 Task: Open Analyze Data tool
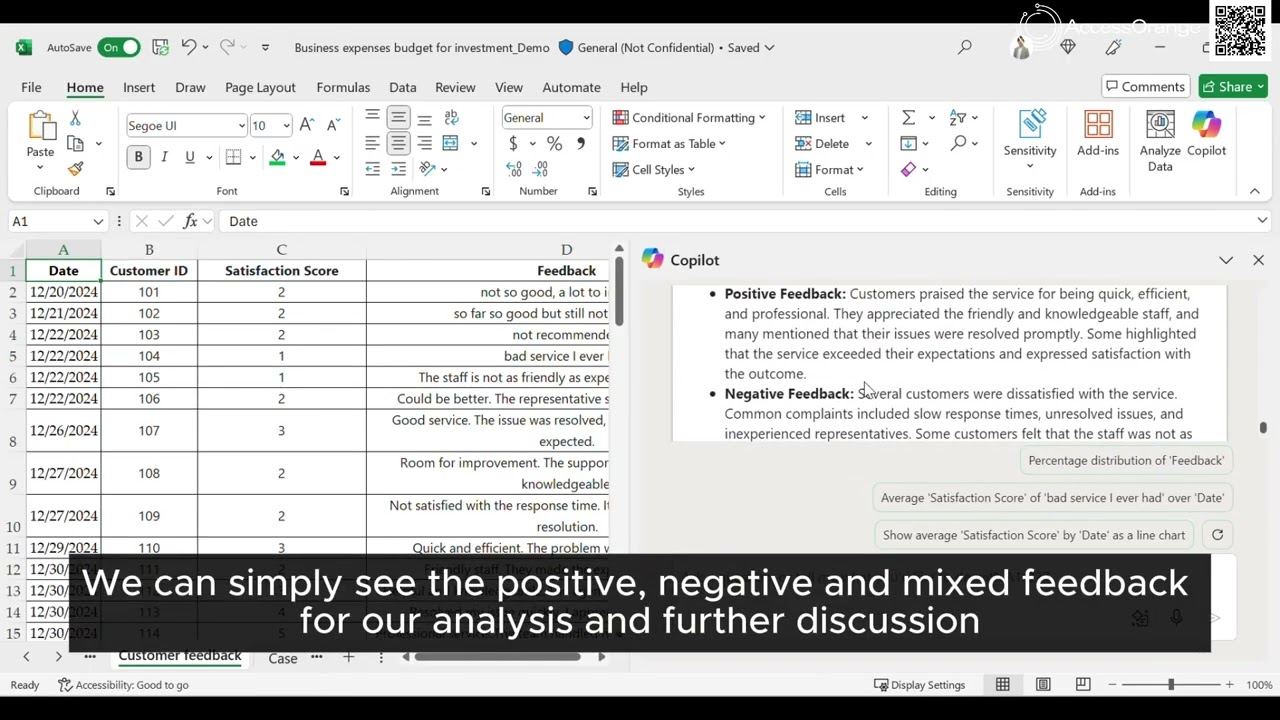[1160, 141]
